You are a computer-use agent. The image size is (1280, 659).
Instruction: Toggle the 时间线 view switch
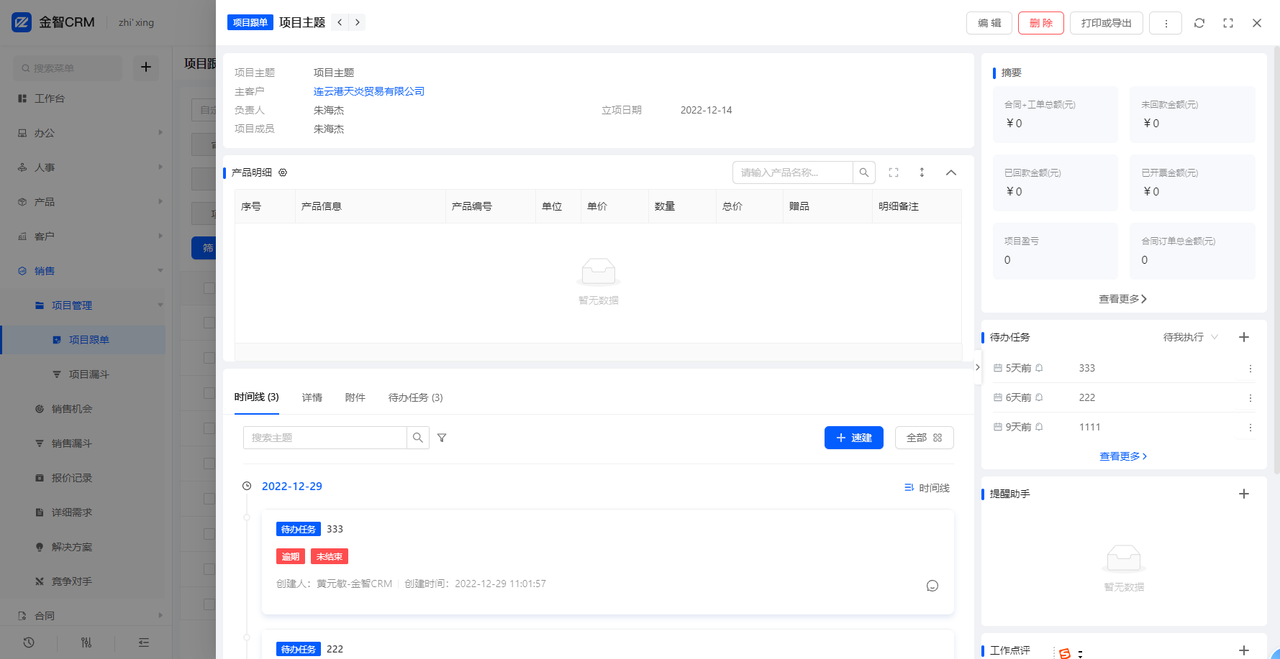tap(926, 488)
